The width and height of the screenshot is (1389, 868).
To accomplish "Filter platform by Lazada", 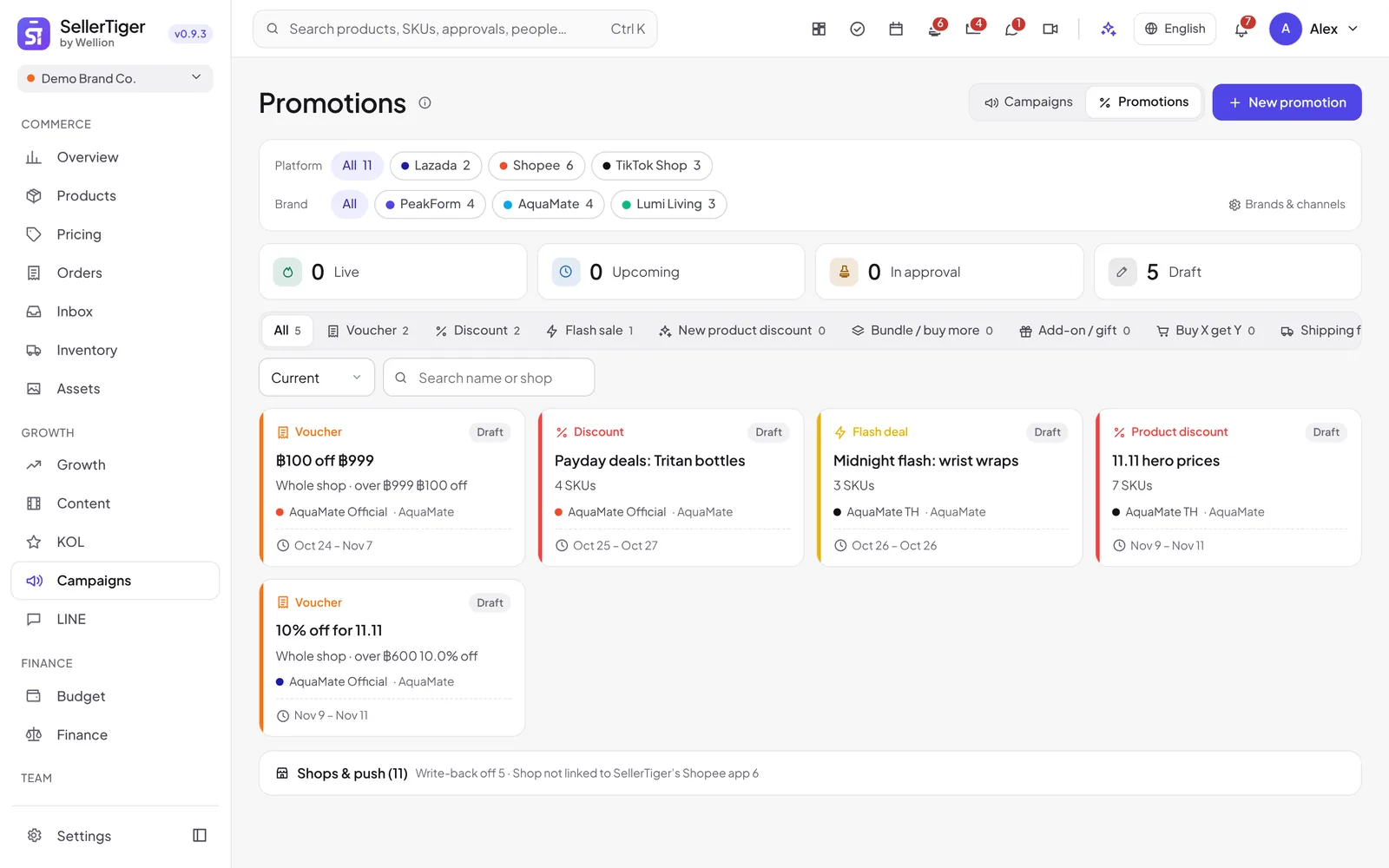I will click(x=435, y=165).
